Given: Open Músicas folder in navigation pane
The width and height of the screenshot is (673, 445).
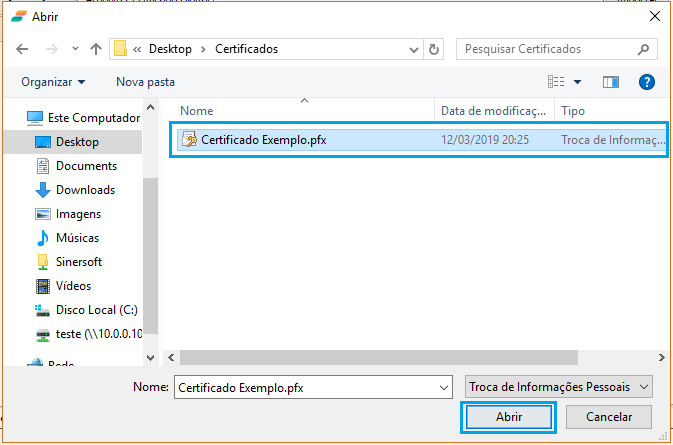Looking at the screenshot, I should (77, 238).
